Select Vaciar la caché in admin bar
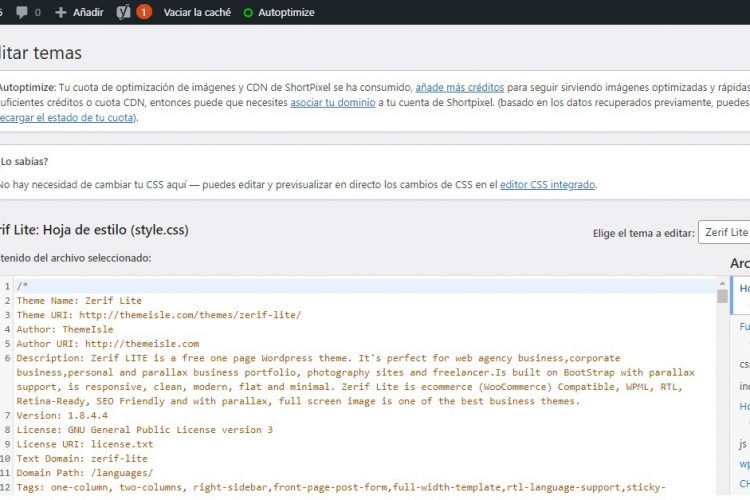 [x=197, y=12]
